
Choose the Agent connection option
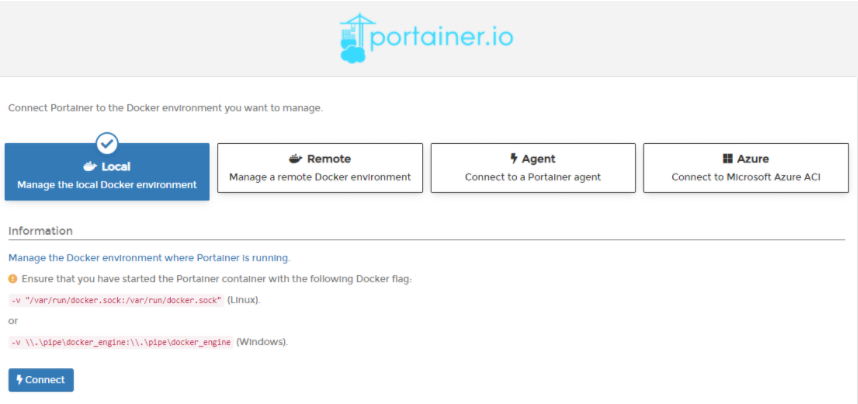tap(533, 168)
